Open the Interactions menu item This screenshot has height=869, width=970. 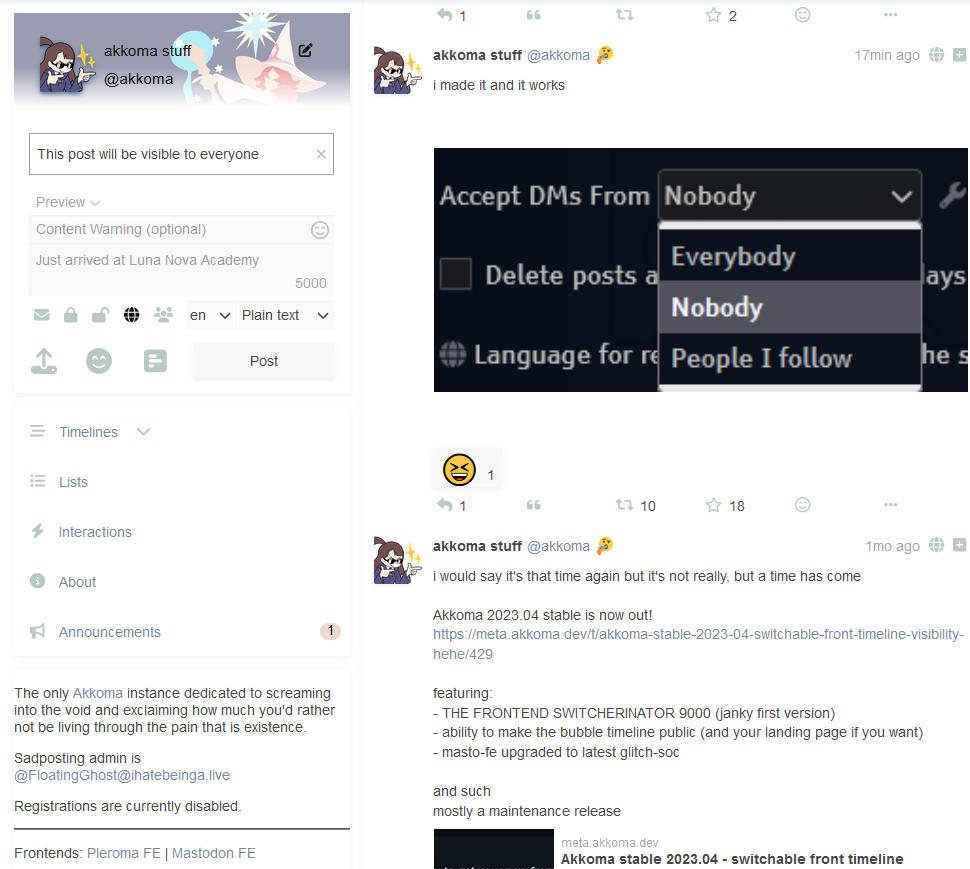pos(95,532)
